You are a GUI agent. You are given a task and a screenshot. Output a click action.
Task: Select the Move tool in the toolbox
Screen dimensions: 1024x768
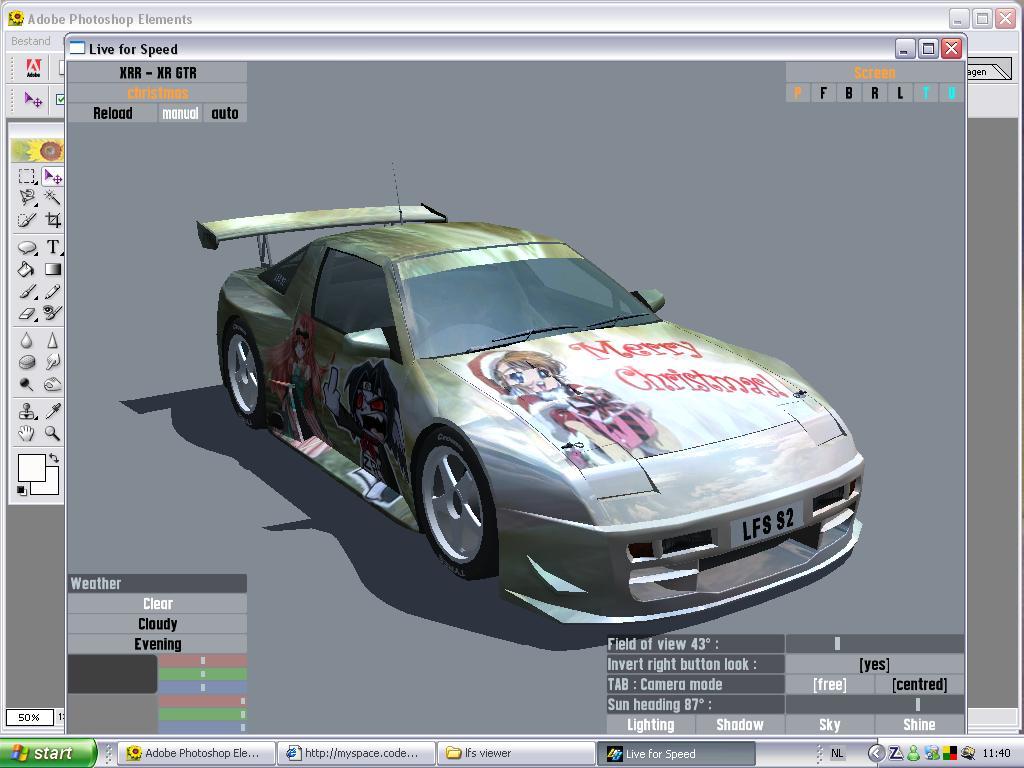pyautogui.click(x=52, y=176)
